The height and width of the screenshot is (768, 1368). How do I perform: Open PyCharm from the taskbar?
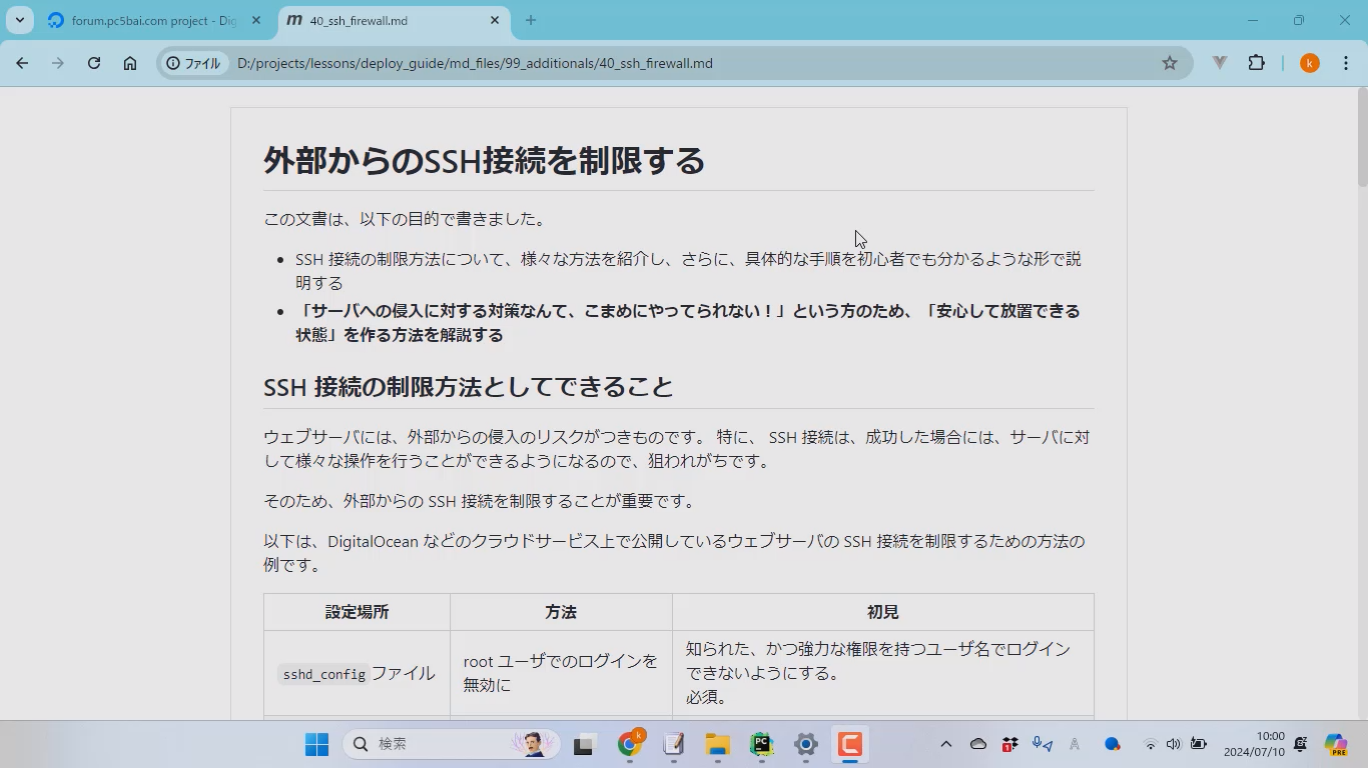coord(762,744)
